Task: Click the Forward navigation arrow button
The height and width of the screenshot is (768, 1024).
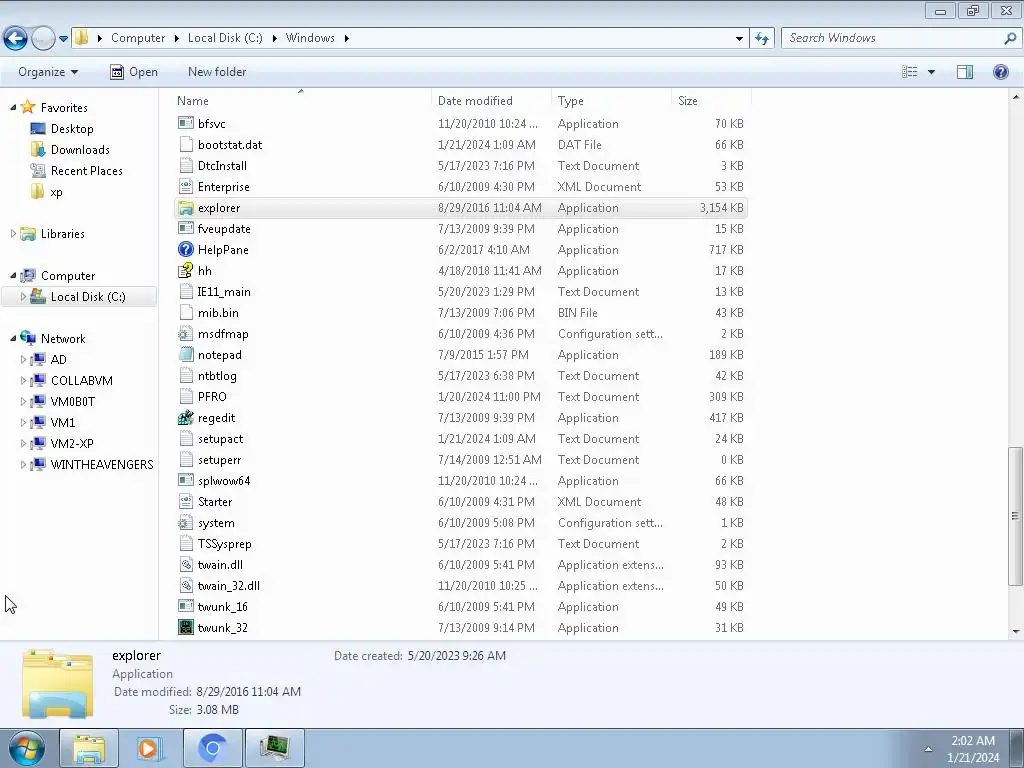Action: point(43,38)
